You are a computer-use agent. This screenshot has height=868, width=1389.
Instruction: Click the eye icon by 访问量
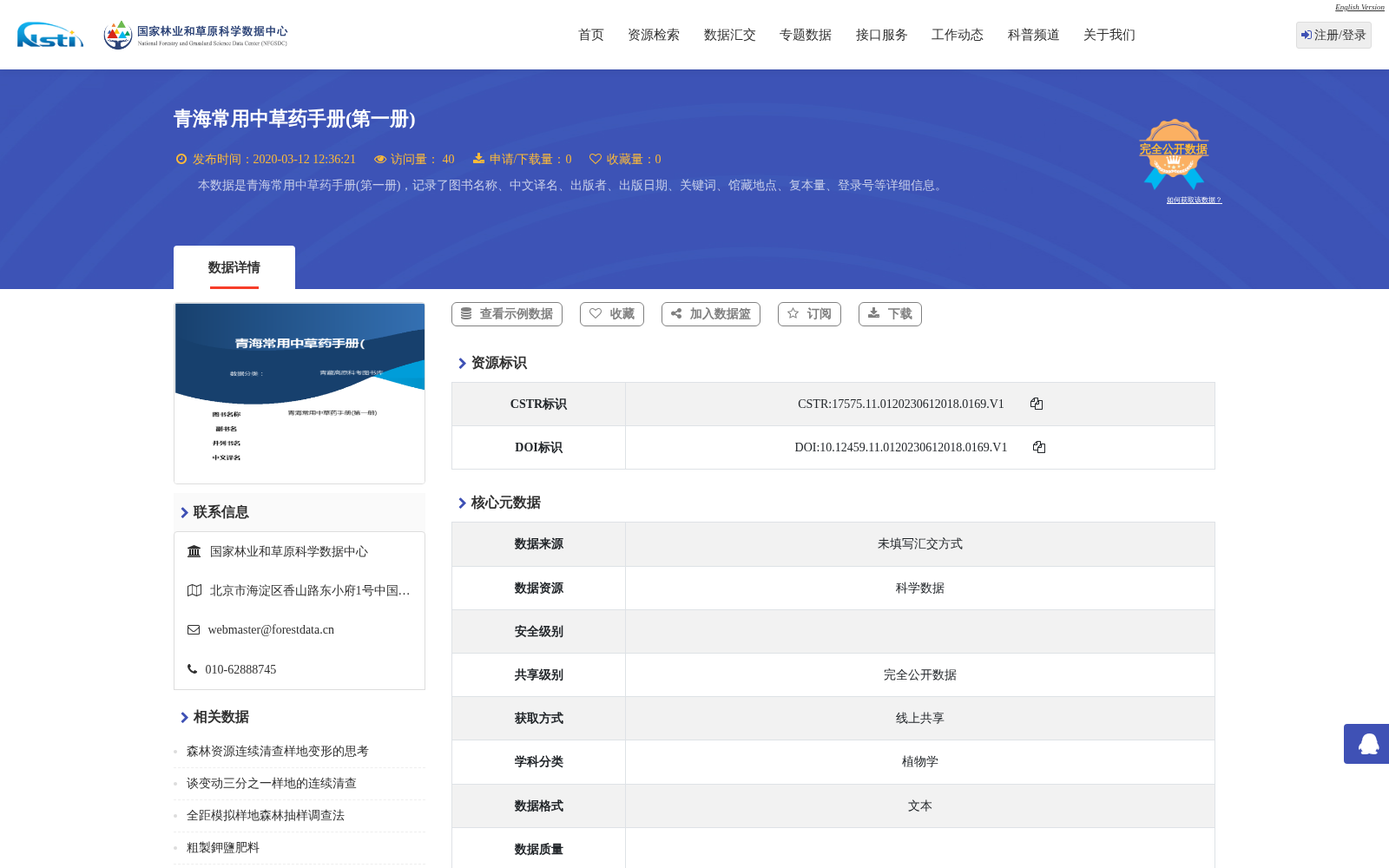(x=380, y=159)
